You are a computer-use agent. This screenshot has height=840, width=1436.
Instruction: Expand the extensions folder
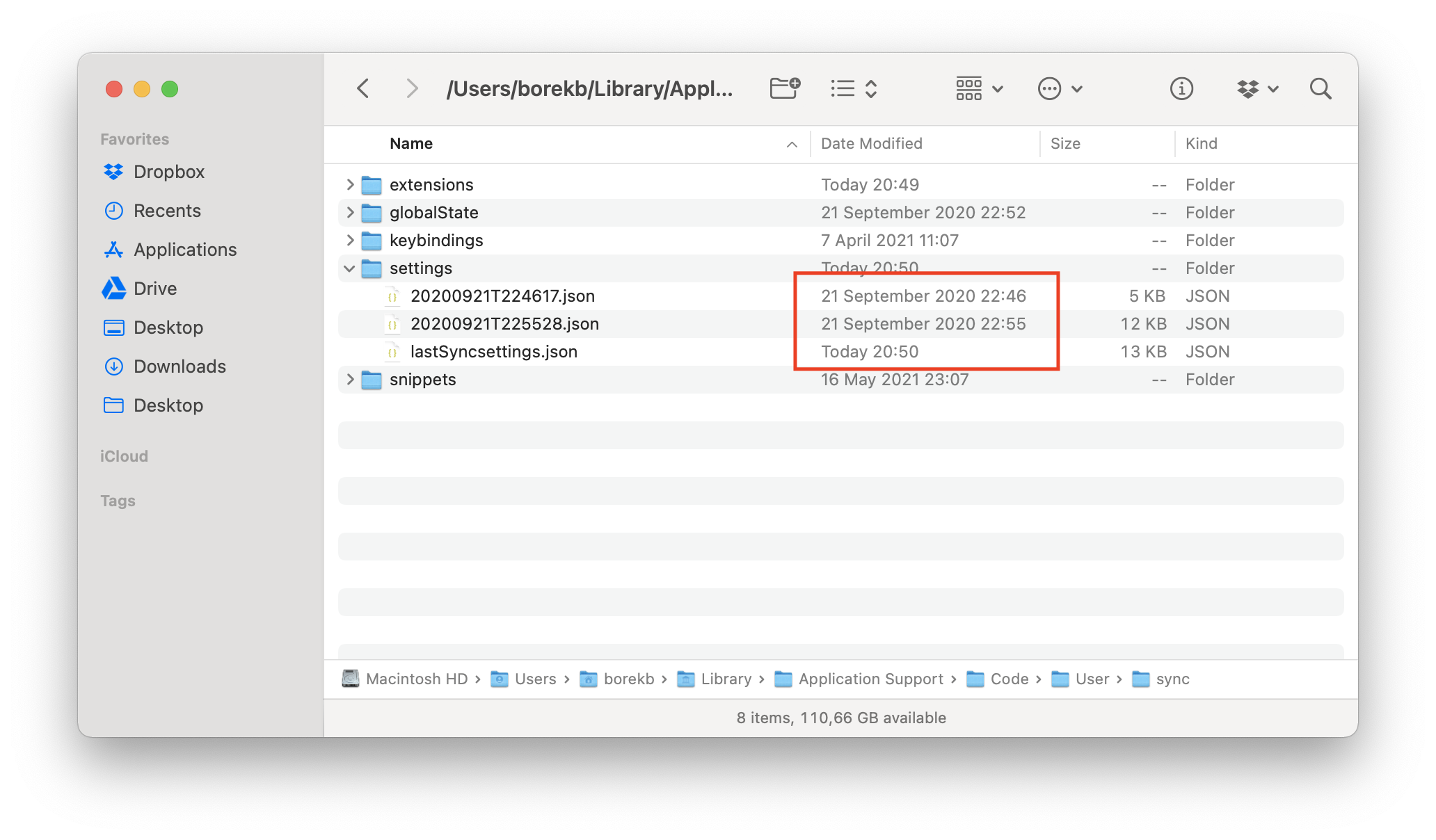349,184
